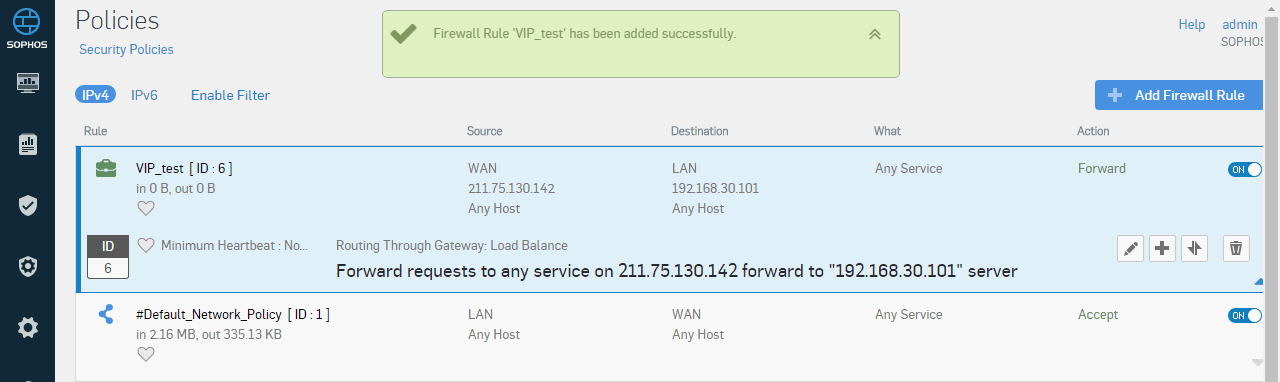The image size is (1280, 382).
Task: Expand #Default_Network_Policy rule details triangle
Action: pyautogui.click(x=1259, y=362)
